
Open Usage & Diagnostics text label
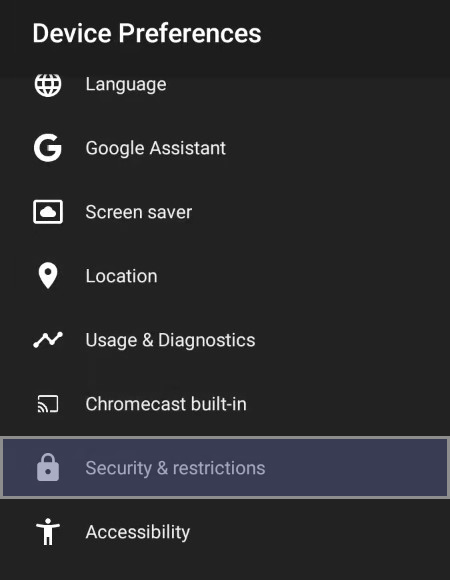point(170,340)
